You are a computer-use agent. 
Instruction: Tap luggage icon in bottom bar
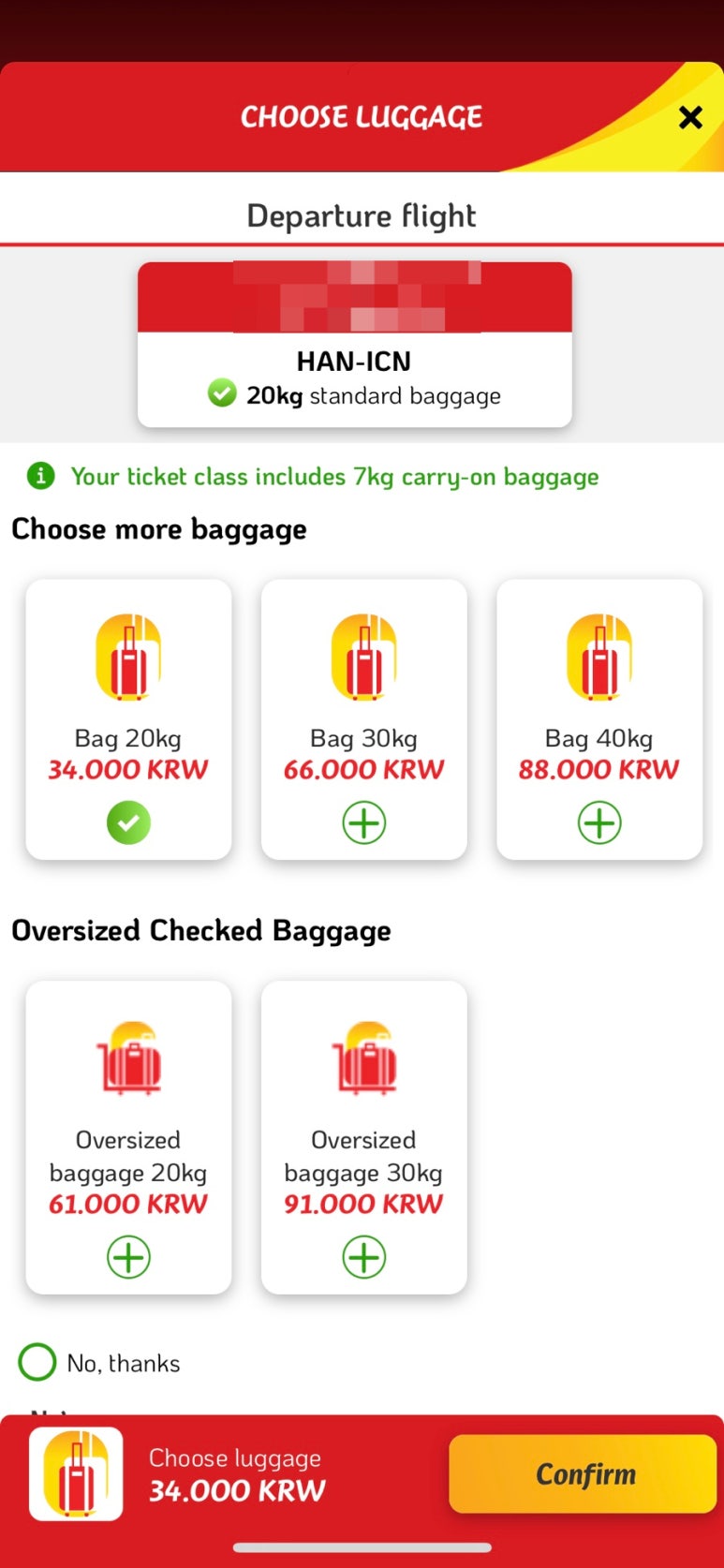point(76,1473)
